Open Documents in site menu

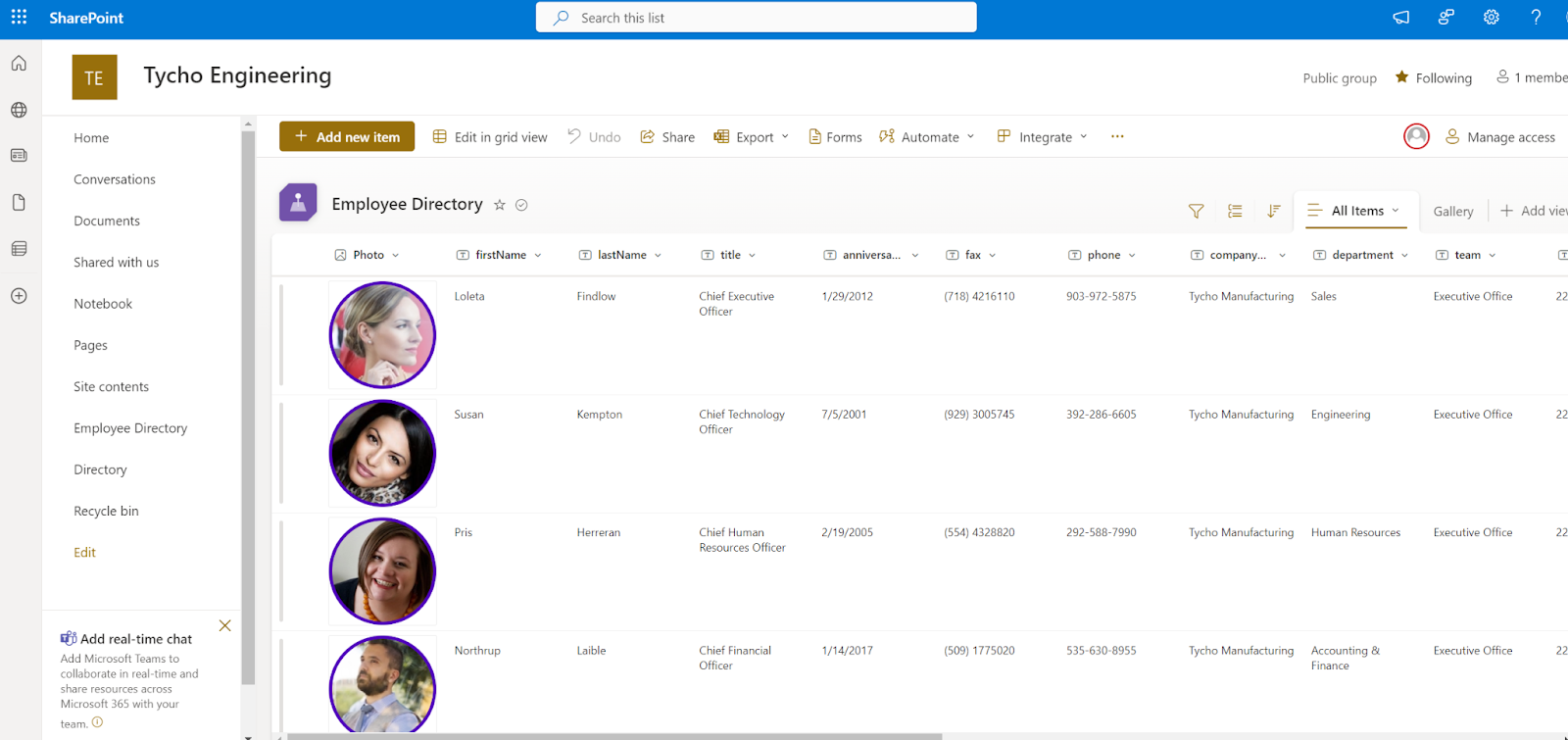tap(107, 221)
